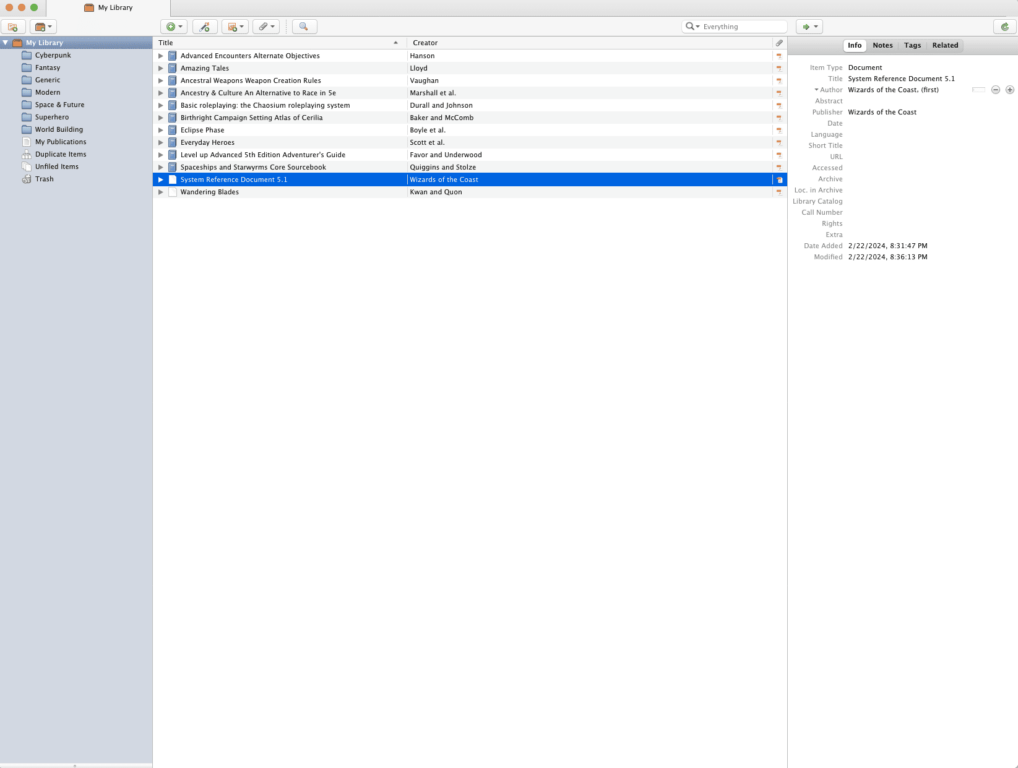The width and height of the screenshot is (1018, 768).
Task: Create a new collection
Action: [11, 26]
